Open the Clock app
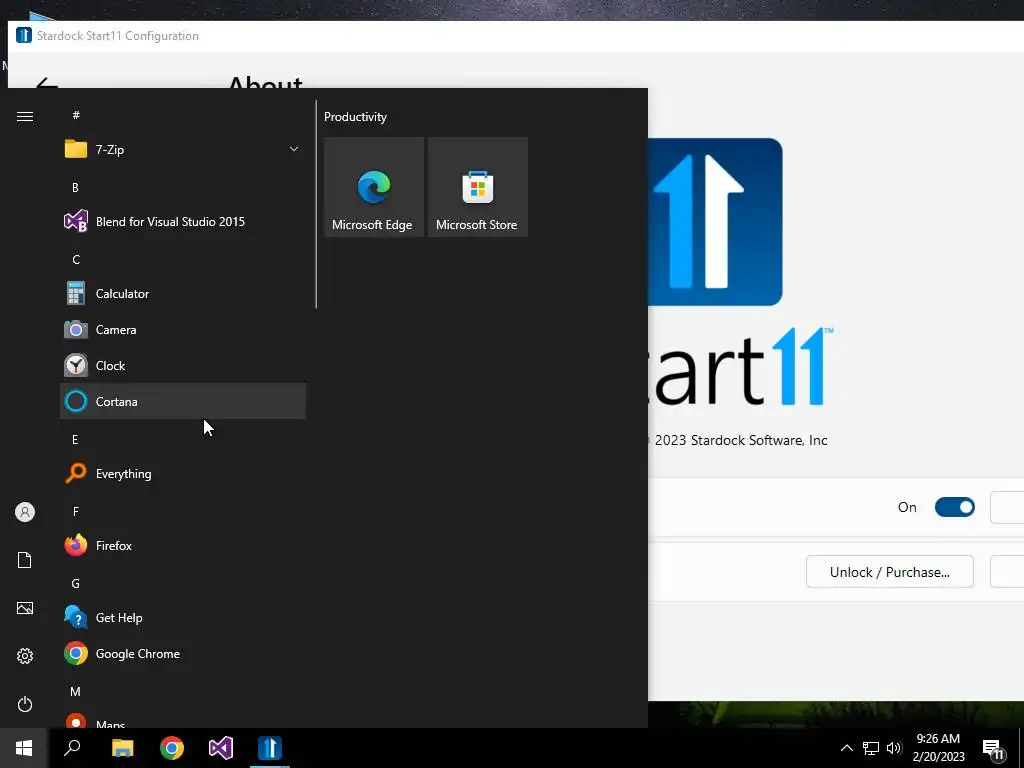This screenshot has height=768, width=1024. coord(183,366)
